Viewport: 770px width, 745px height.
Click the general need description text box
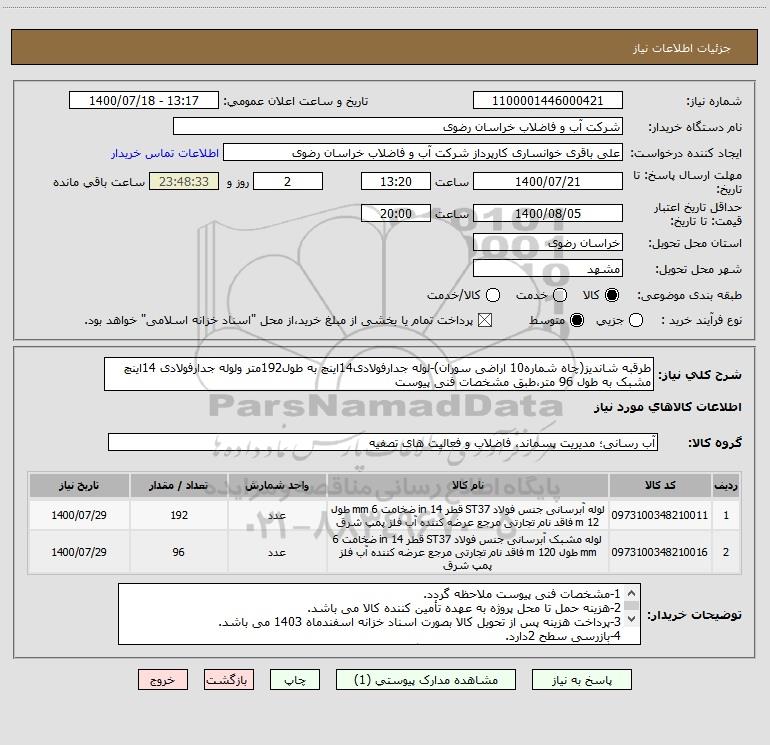379,374
